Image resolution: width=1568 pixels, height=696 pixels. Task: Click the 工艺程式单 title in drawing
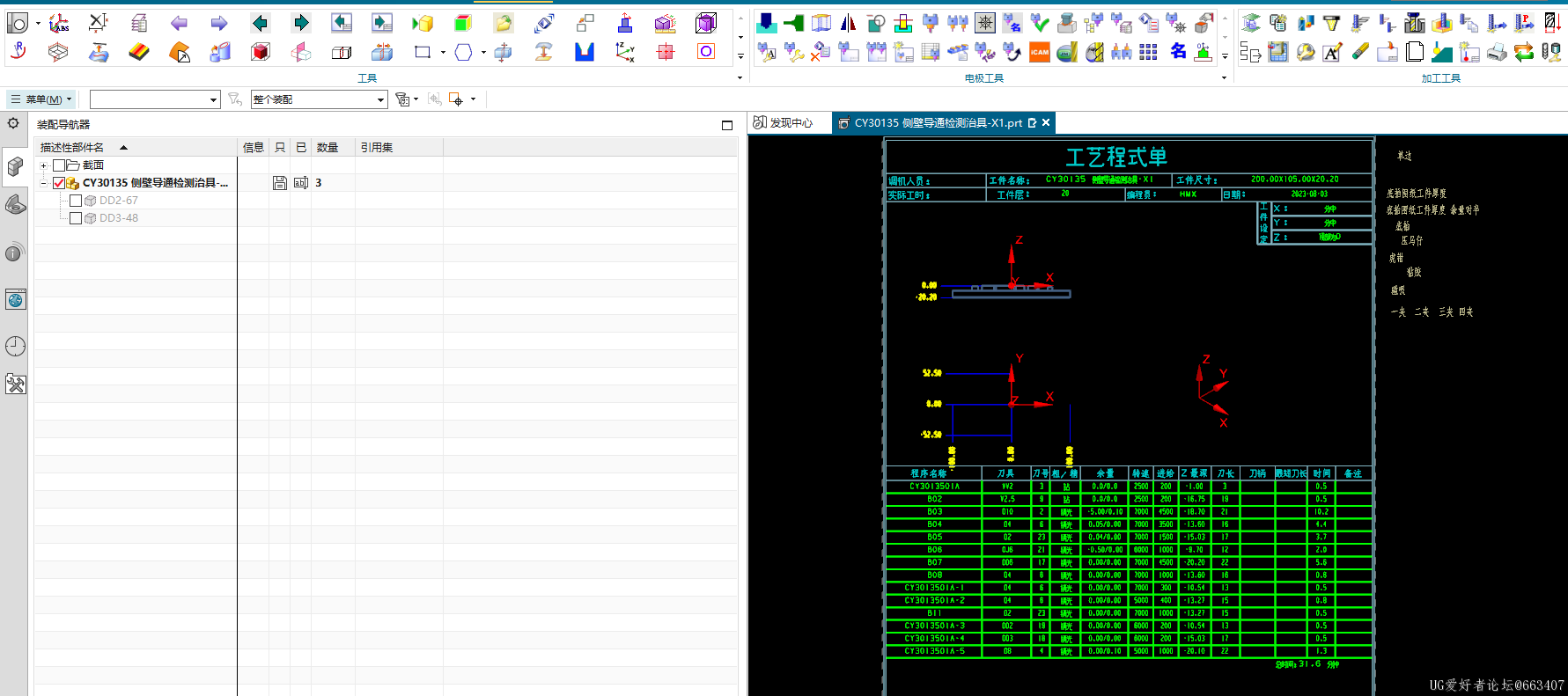(1116, 158)
